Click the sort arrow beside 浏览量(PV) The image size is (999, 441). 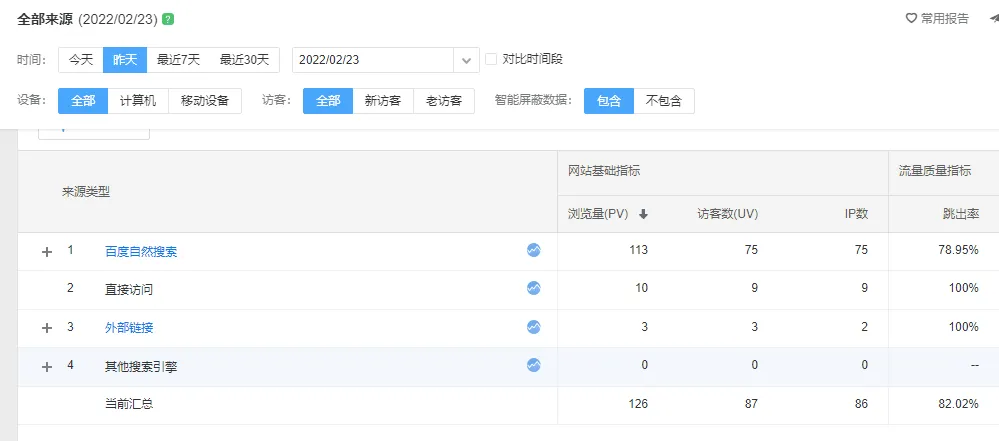coord(643,214)
